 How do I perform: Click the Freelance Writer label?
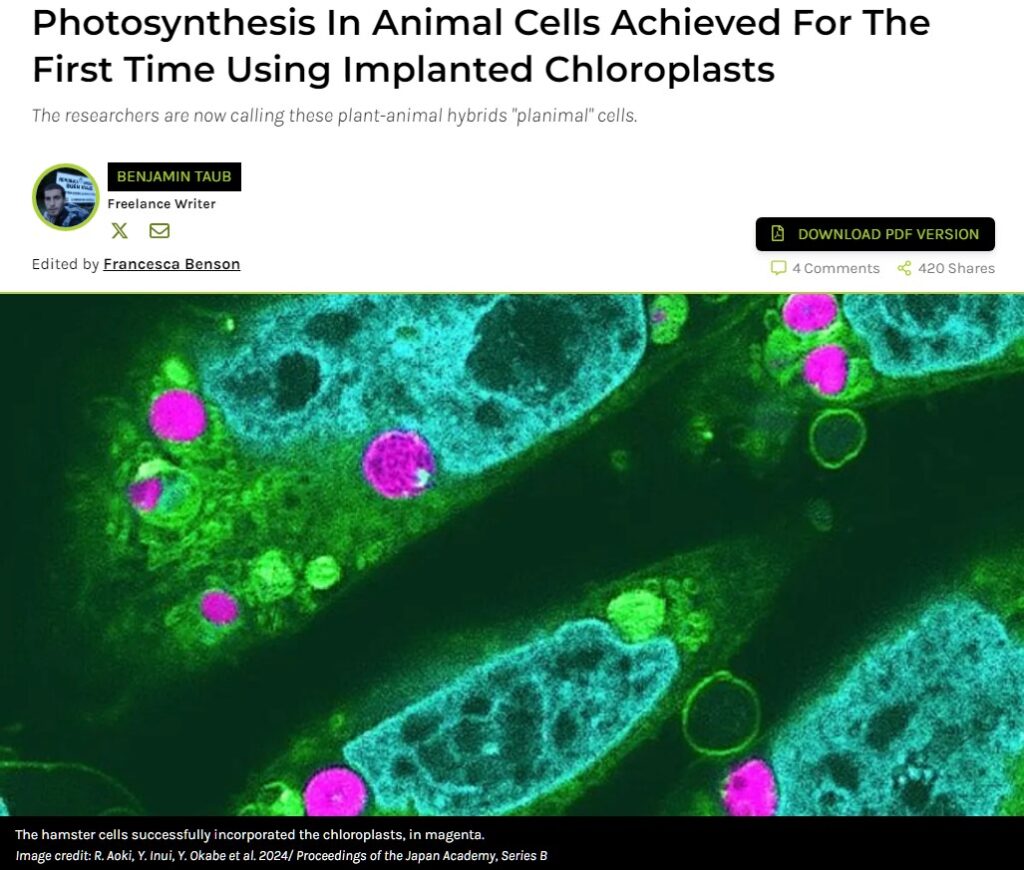click(x=161, y=204)
